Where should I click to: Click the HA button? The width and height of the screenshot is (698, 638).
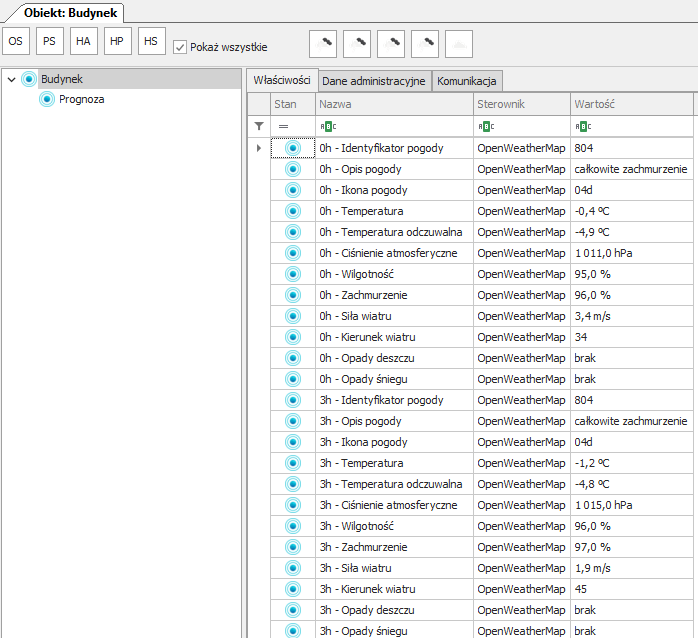[x=83, y=41]
